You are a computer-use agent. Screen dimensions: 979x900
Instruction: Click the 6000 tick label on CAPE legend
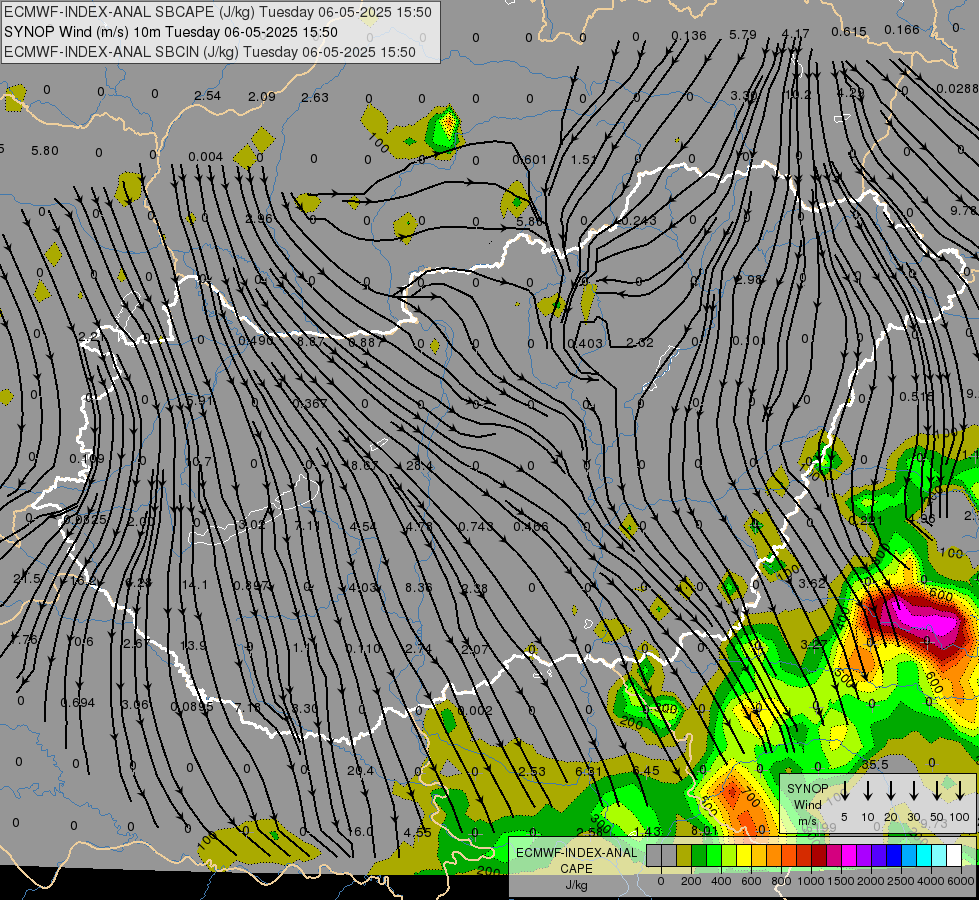[x=961, y=881]
